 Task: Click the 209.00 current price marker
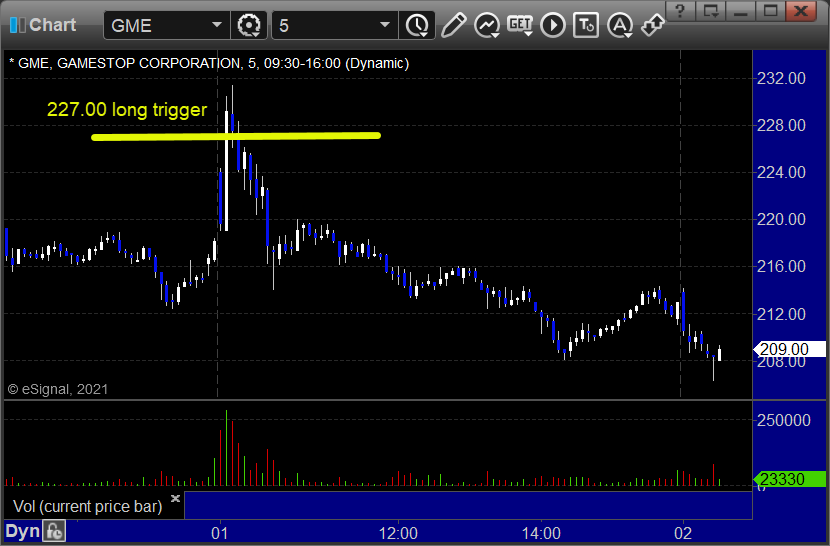click(x=789, y=349)
